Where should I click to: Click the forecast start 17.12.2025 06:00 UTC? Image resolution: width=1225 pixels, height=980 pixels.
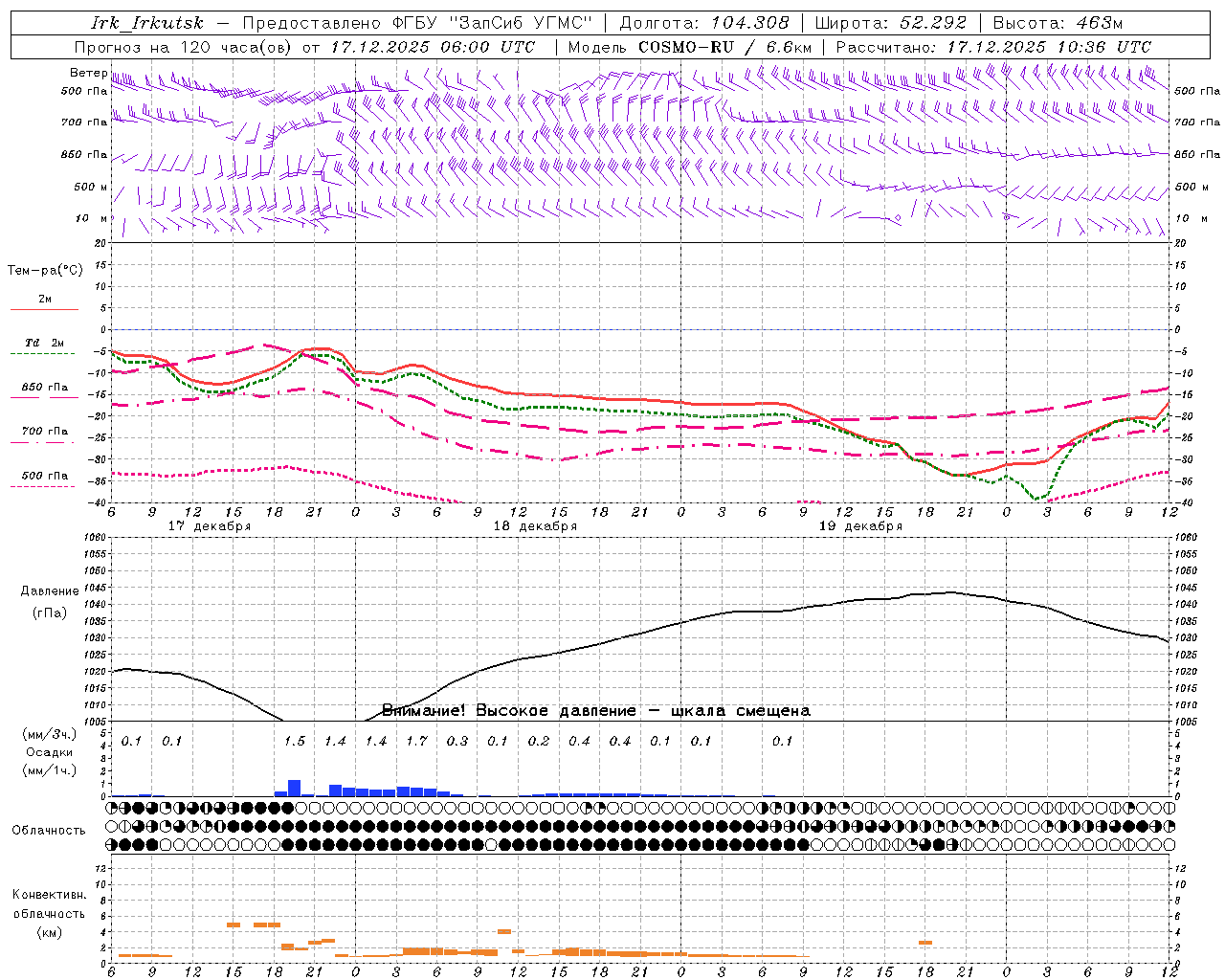pos(433,47)
